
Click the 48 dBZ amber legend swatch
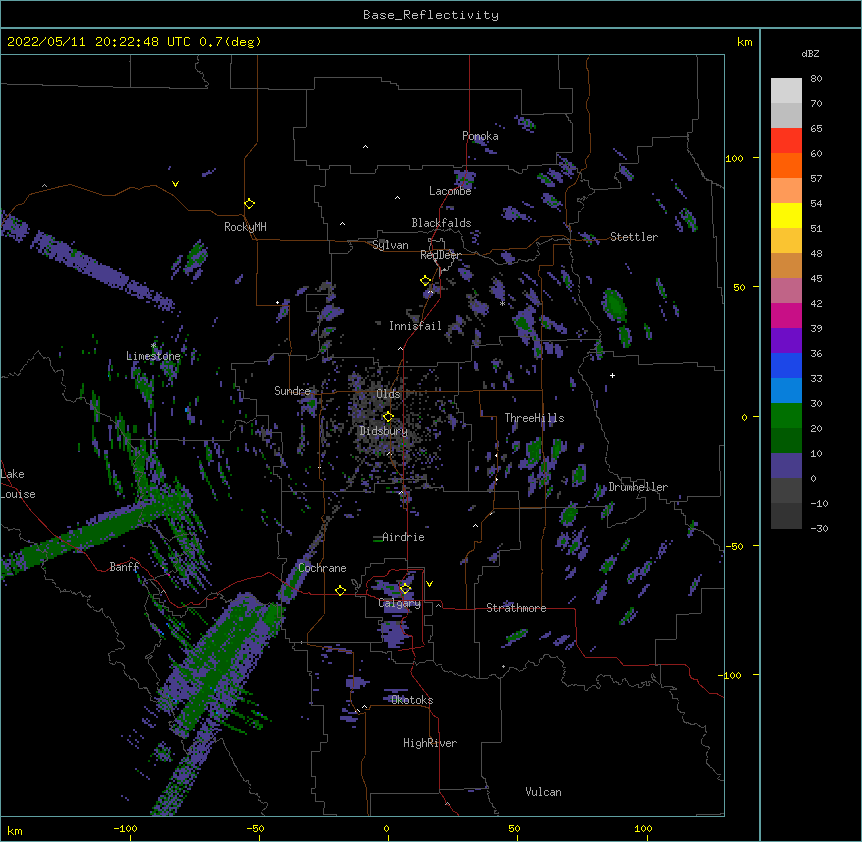coord(786,265)
